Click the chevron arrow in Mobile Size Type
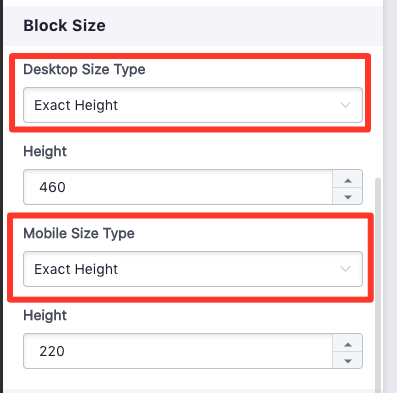The height and width of the screenshot is (393, 397). [x=345, y=269]
